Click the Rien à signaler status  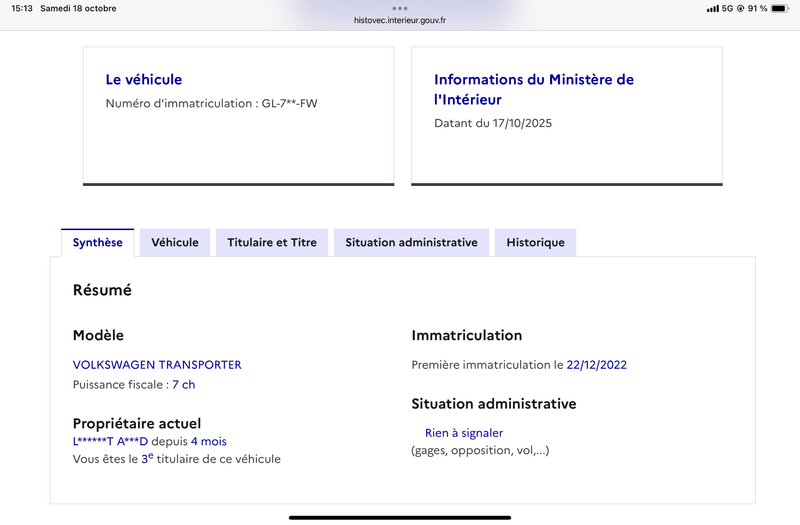[x=464, y=433]
